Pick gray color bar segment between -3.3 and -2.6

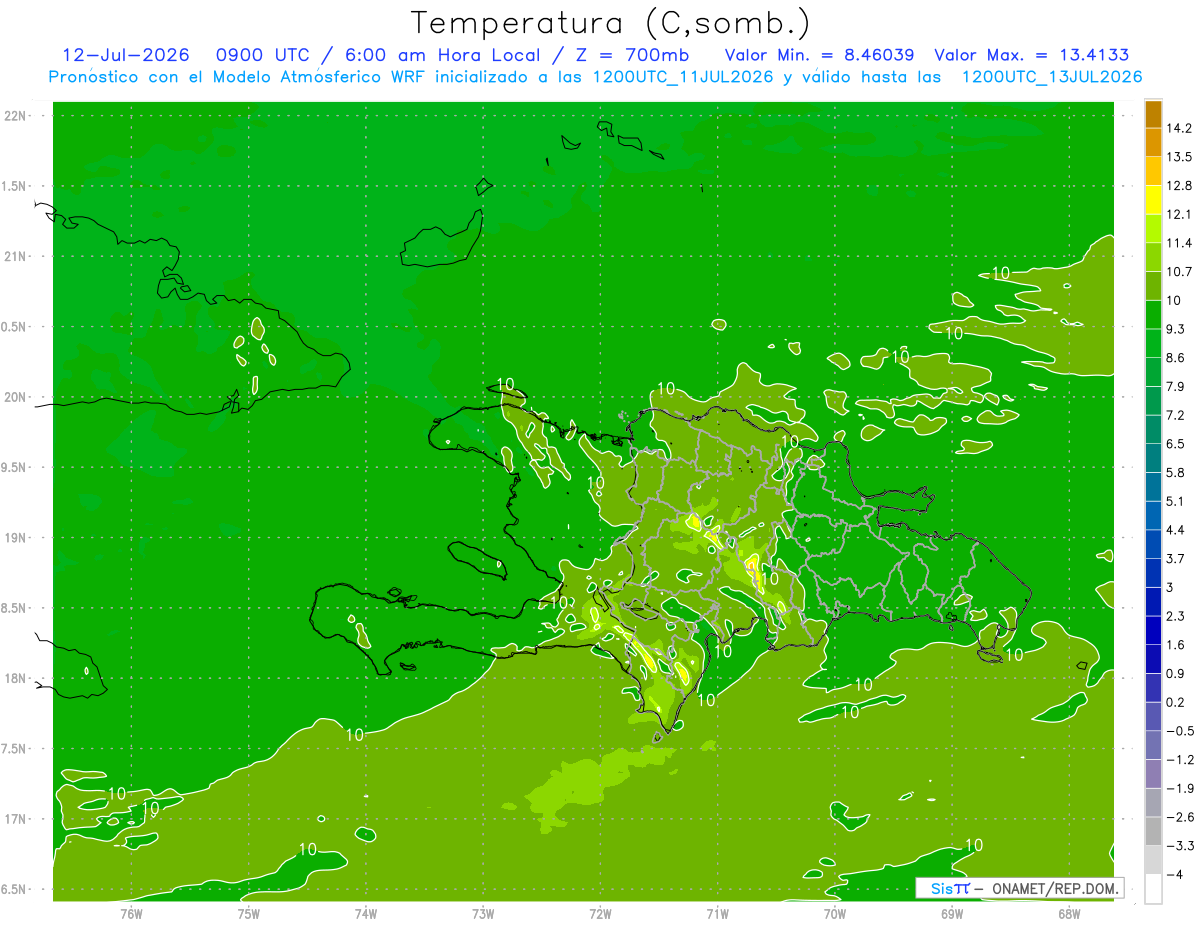pos(1153,831)
